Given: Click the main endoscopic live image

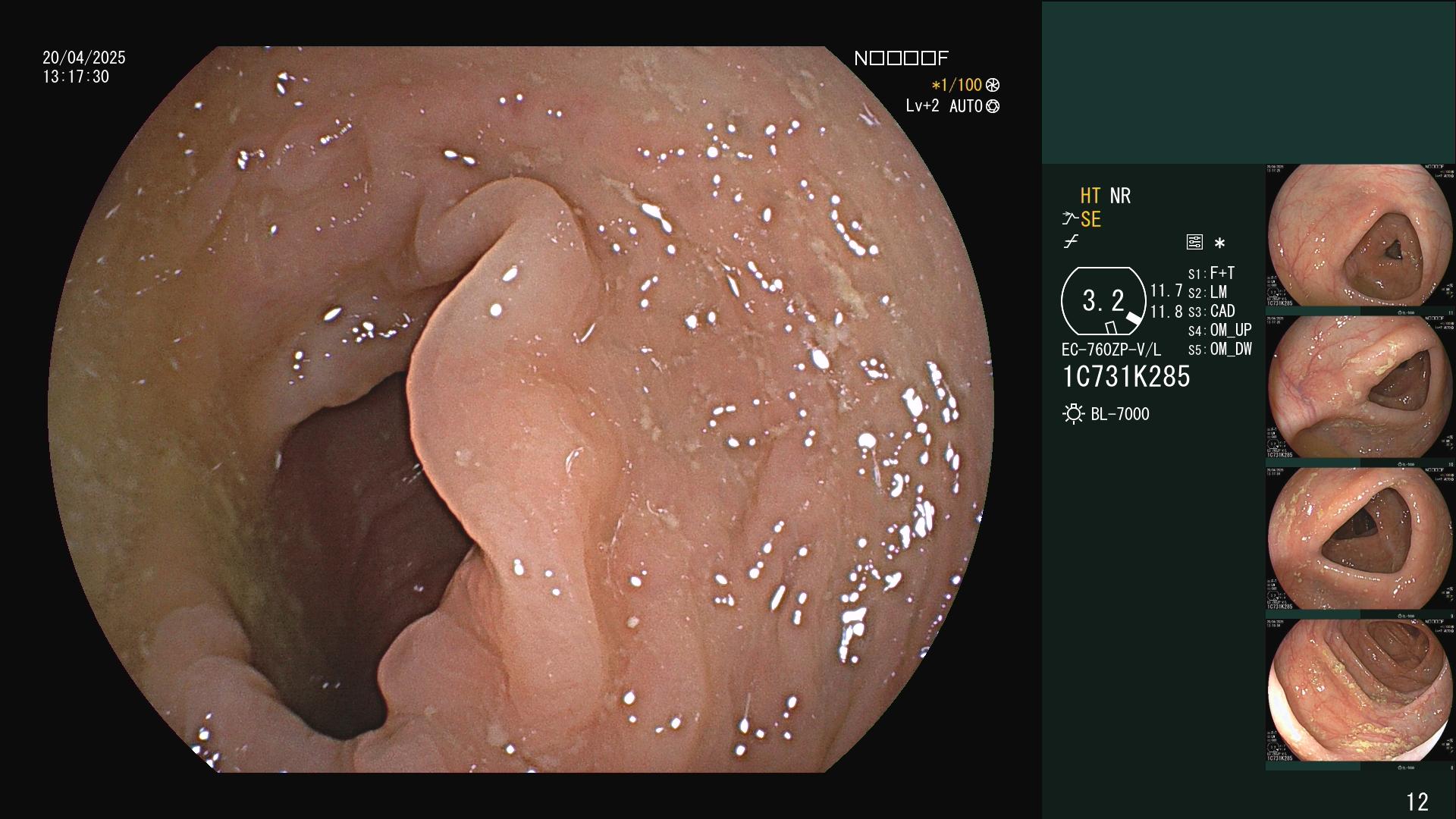Looking at the screenshot, I should pyautogui.click(x=521, y=409).
